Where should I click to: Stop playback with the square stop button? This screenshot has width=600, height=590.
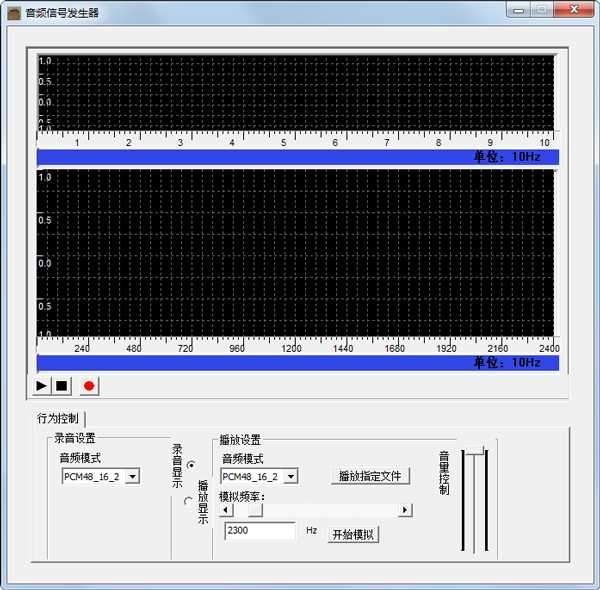tap(61, 386)
